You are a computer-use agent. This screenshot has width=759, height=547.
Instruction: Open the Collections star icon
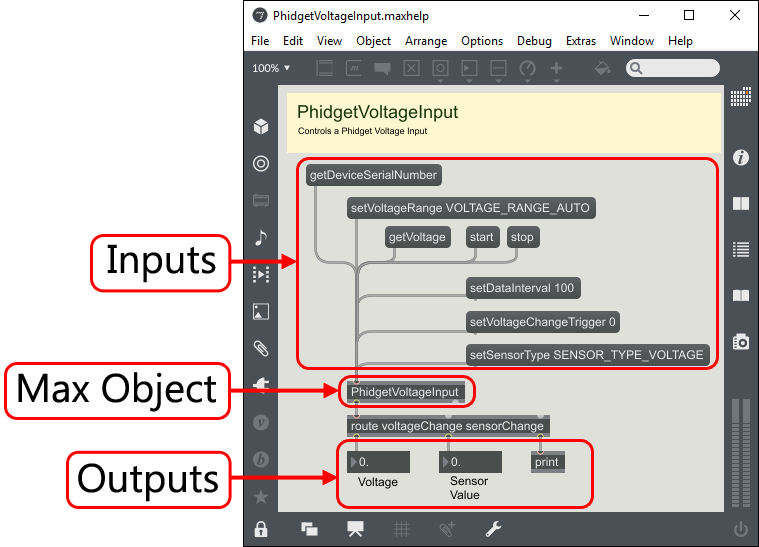261,496
